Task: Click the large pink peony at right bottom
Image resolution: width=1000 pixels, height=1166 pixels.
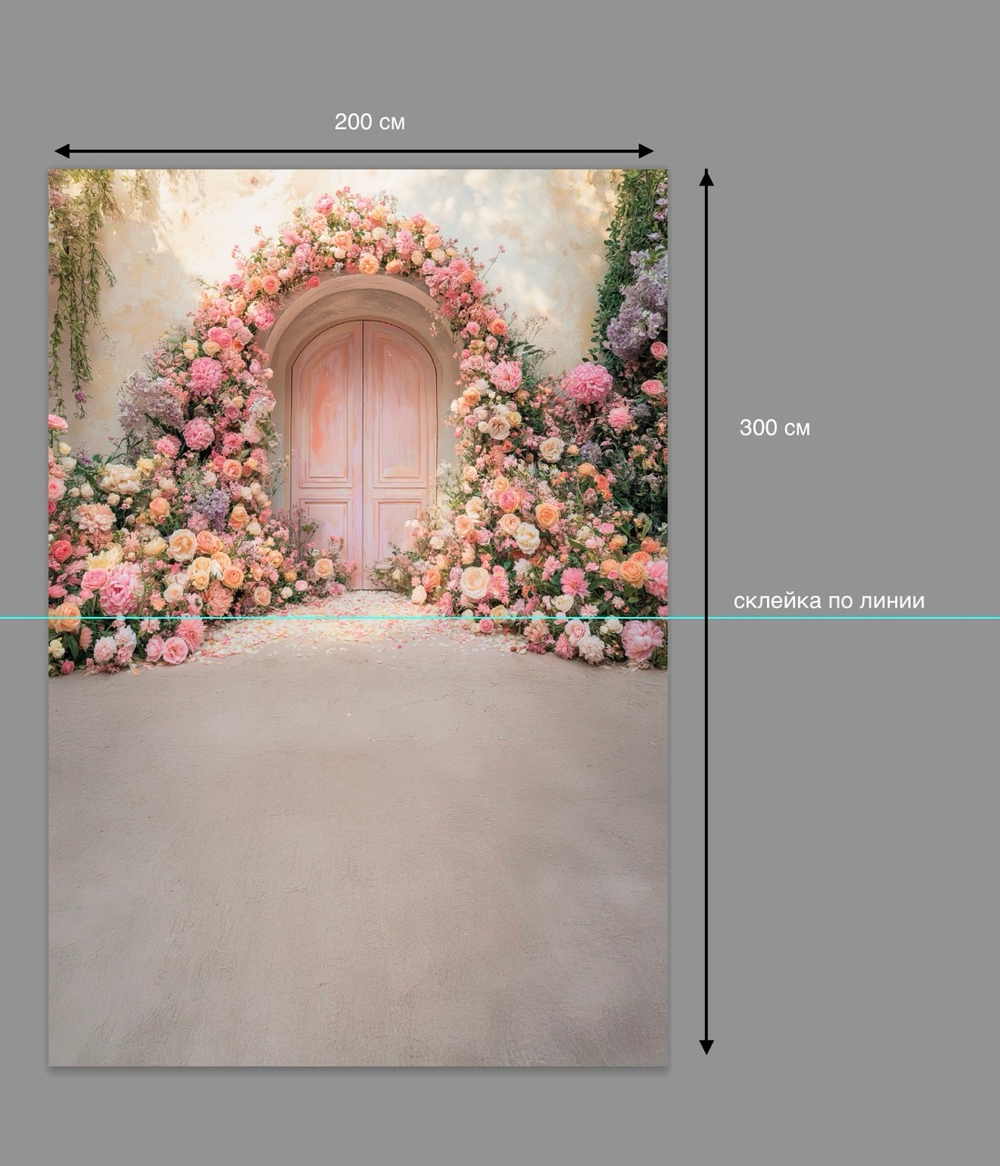Action: (642, 640)
